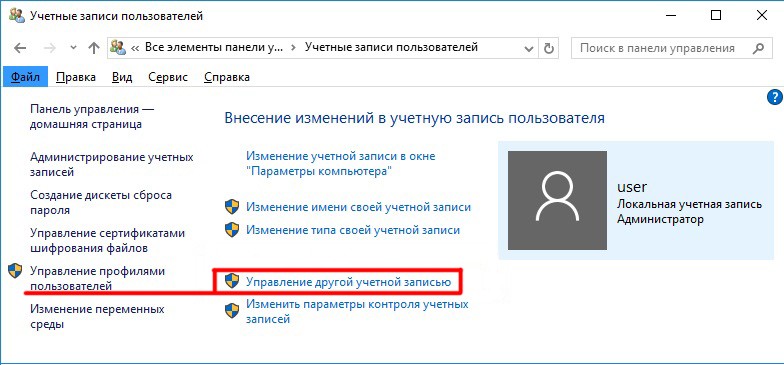Open the Справка menu
Viewport: 784px width, 365px height.
click(227, 77)
